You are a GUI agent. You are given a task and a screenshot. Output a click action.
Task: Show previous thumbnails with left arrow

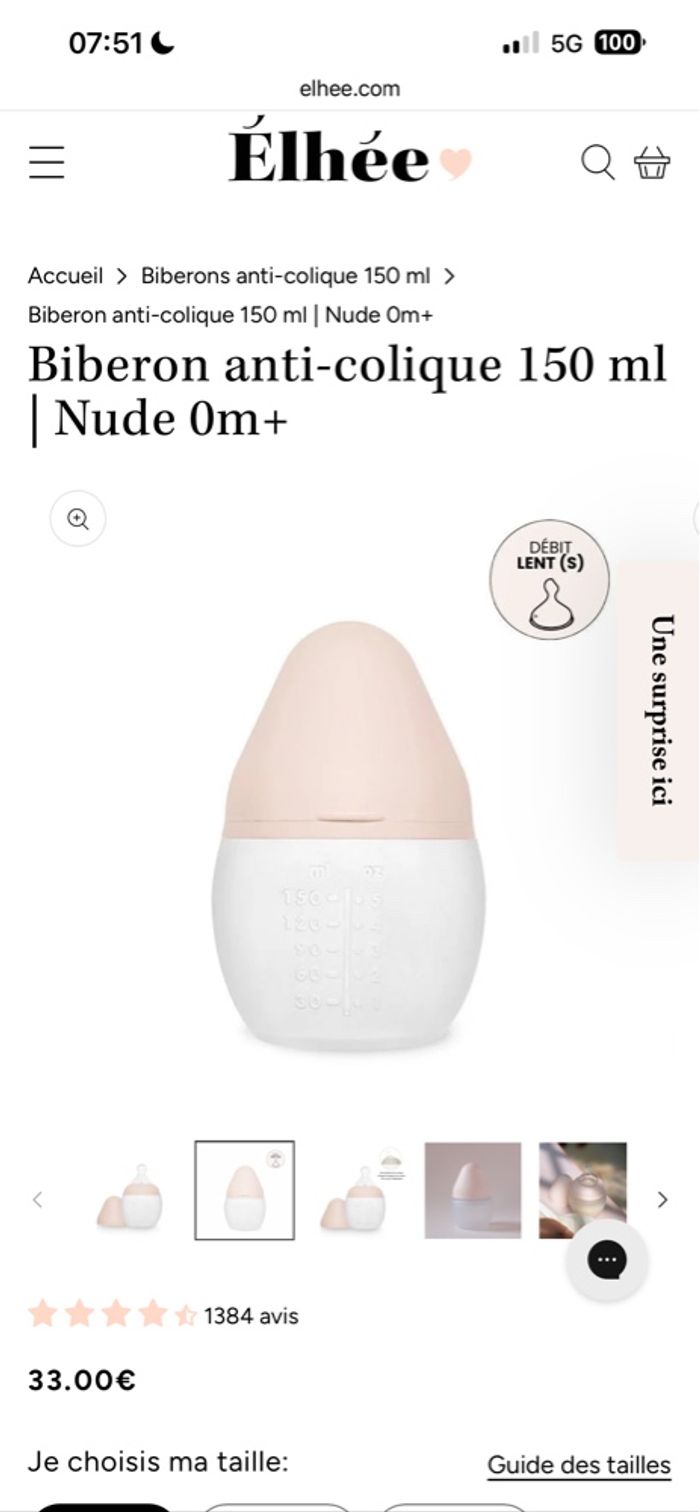click(38, 1199)
